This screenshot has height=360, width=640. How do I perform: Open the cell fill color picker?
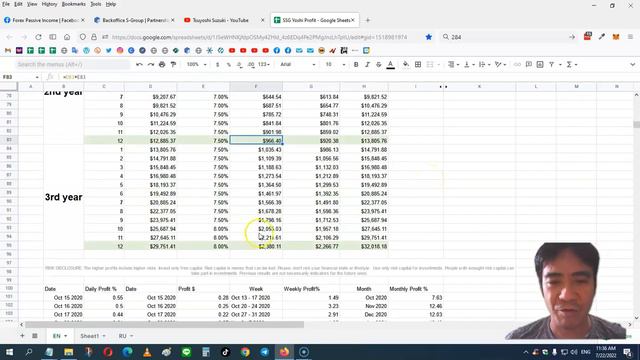(406, 64)
